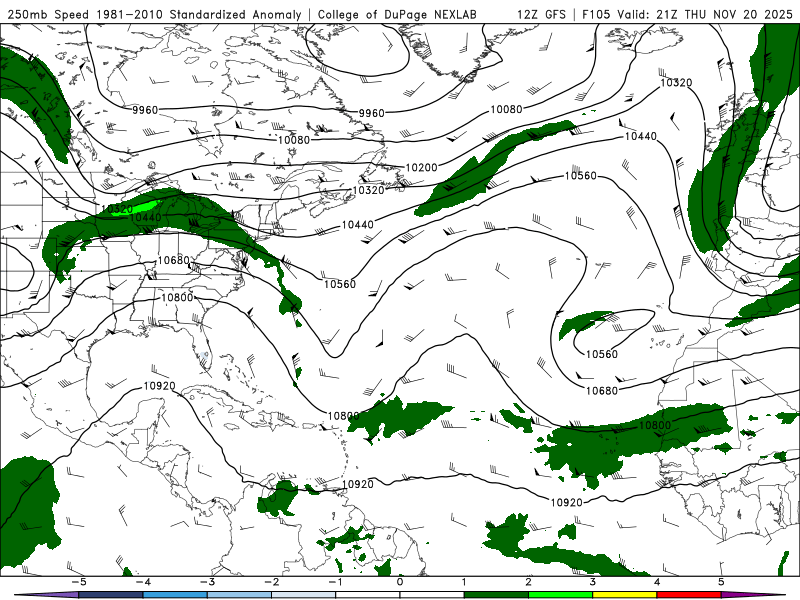800x600 pixels.
Task: Click the color bar tick label '3'
Action: tap(593, 582)
